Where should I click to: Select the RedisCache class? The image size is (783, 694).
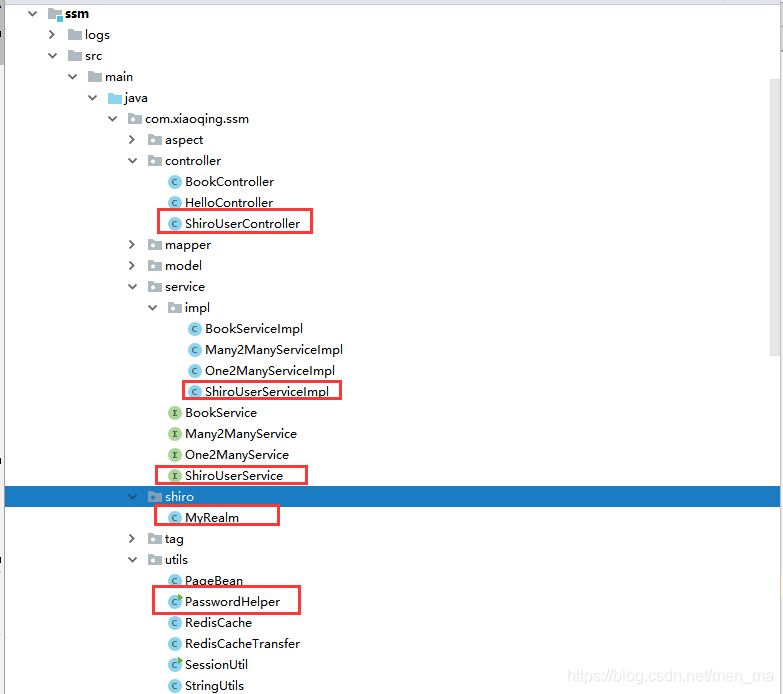point(218,622)
